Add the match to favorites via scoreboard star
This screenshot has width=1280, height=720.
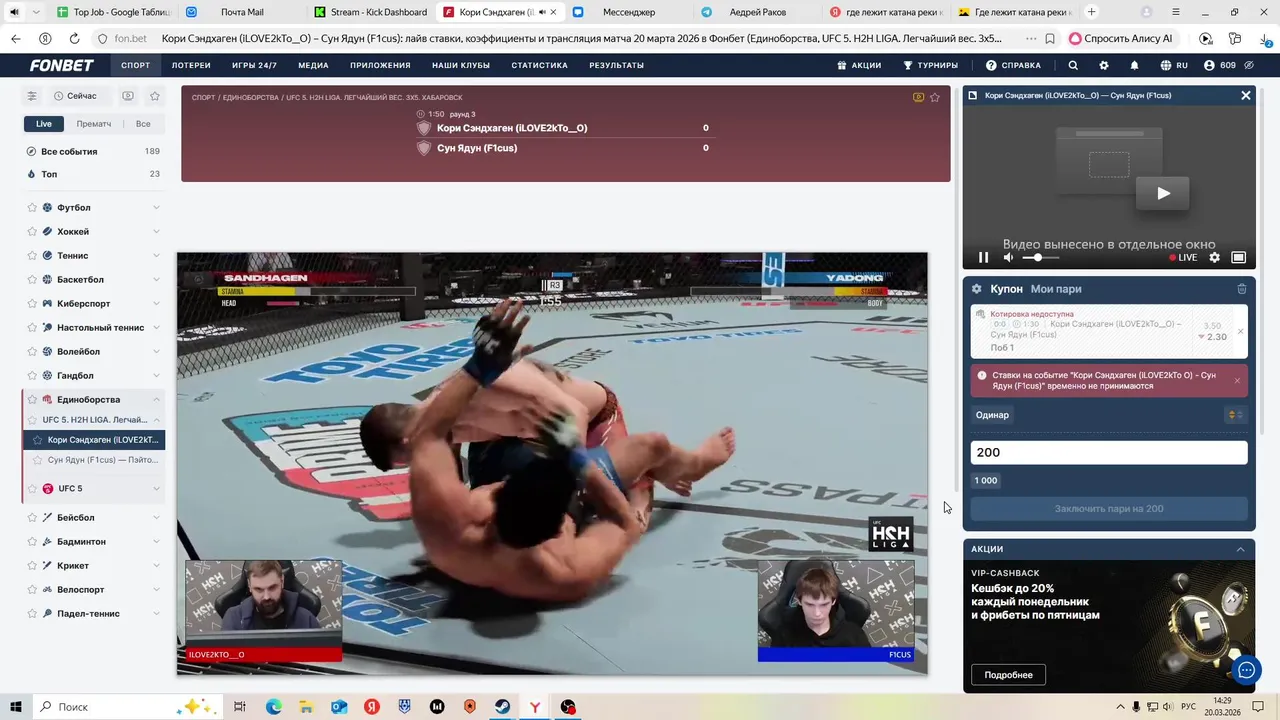[935, 97]
